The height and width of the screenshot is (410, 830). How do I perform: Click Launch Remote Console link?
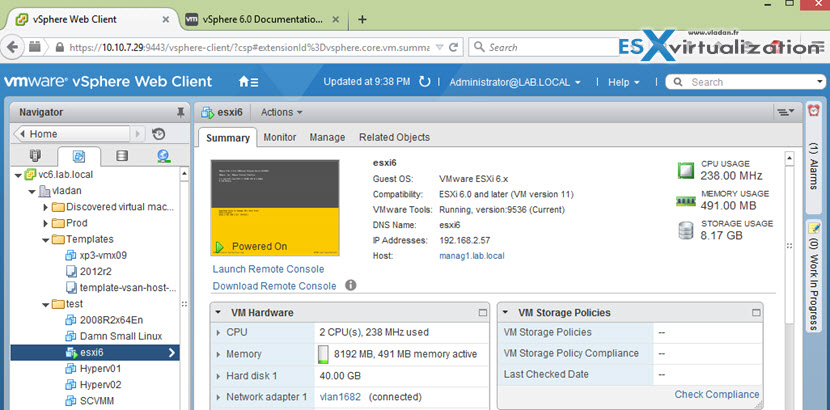(268, 269)
